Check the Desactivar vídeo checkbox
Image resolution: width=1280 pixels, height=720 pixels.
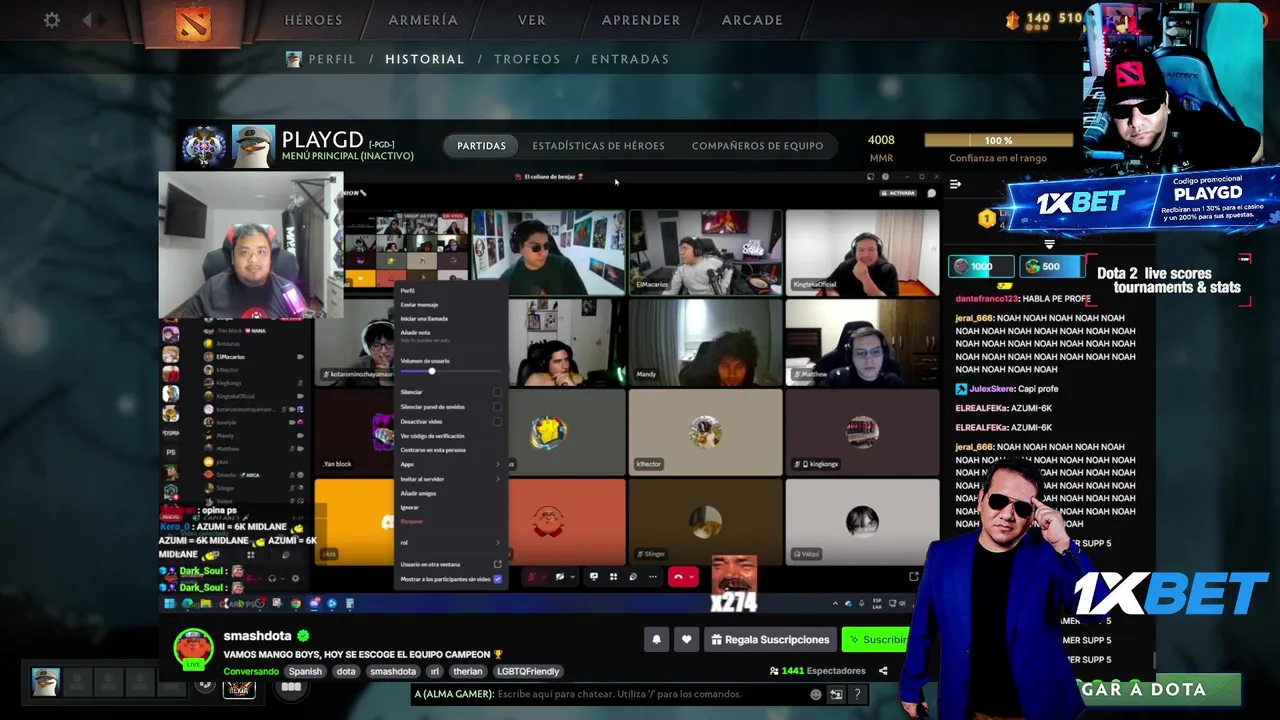[497, 421]
